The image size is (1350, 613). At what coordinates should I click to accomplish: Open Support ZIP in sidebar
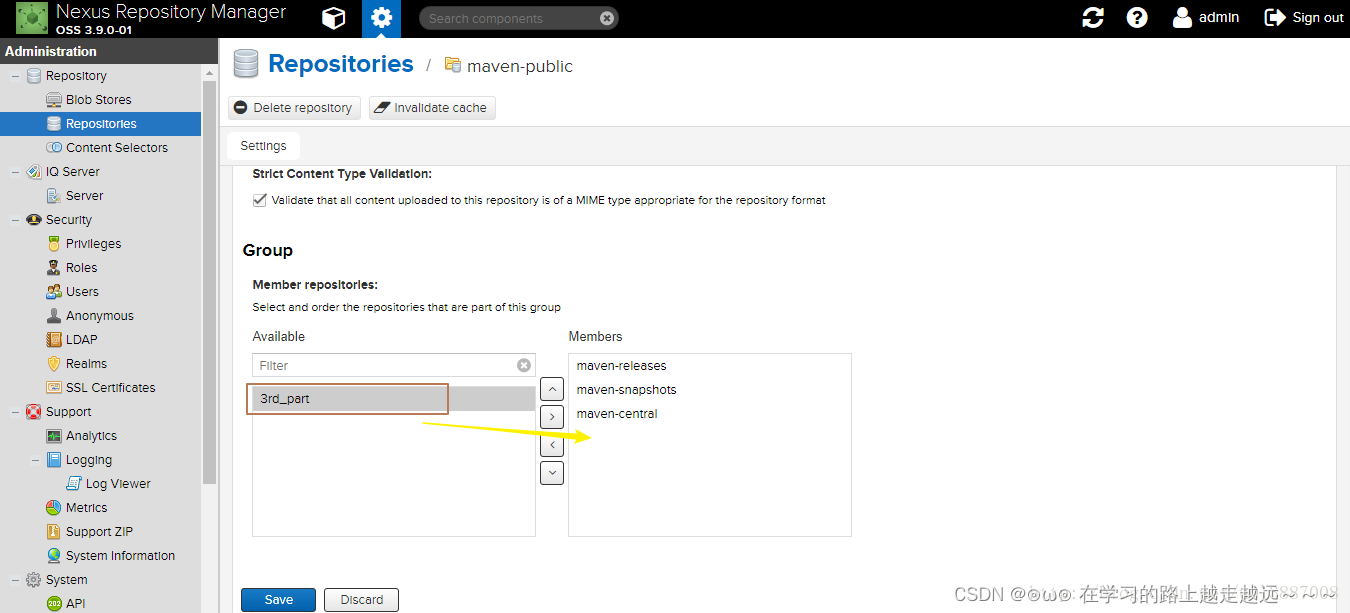click(99, 532)
